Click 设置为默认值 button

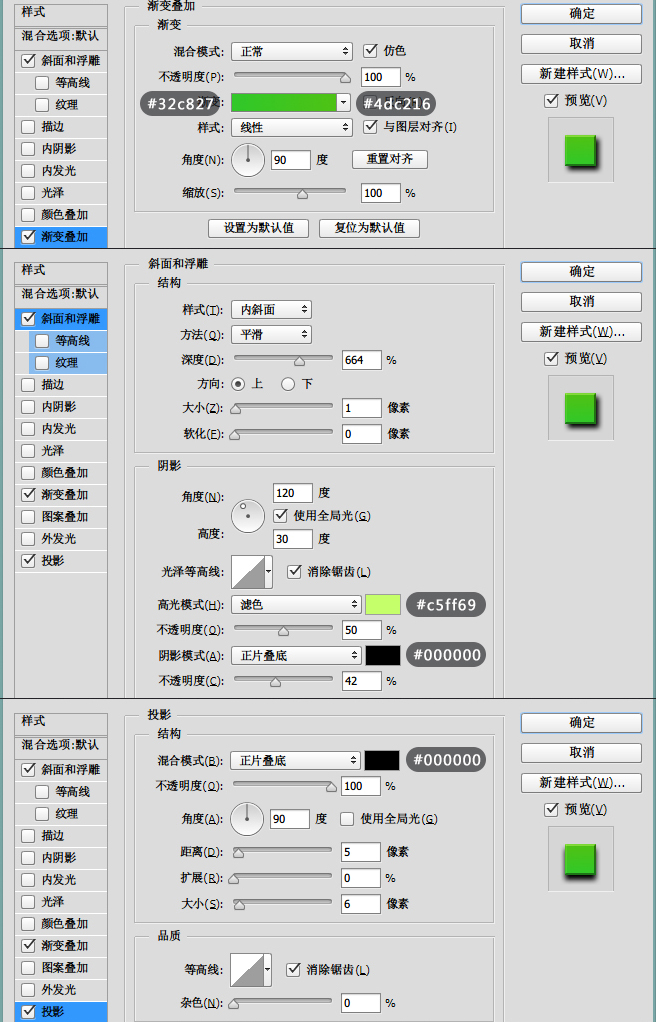[x=258, y=228]
